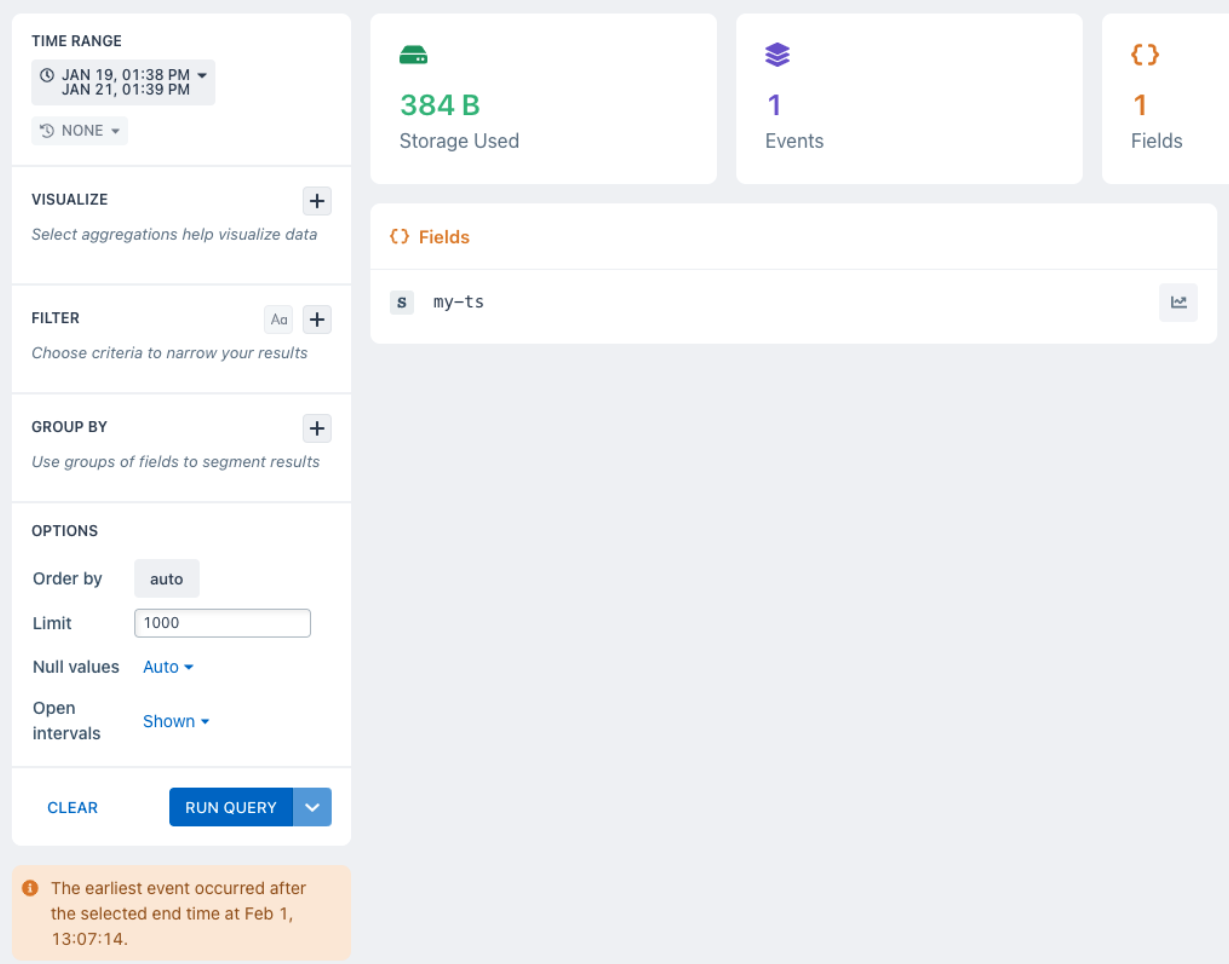Click the clock icon in the time range
Screen dimensions: 1229x964
pyautogui.click(x=46, y=75)
